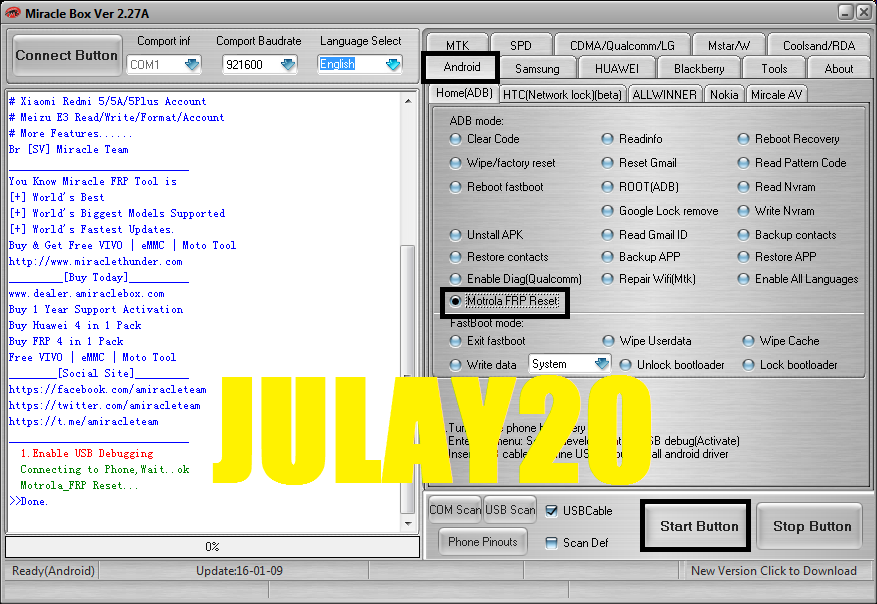The image size is (877, 604).
Task: Choose Write Nvram radio option
Action: coord(743,211)
